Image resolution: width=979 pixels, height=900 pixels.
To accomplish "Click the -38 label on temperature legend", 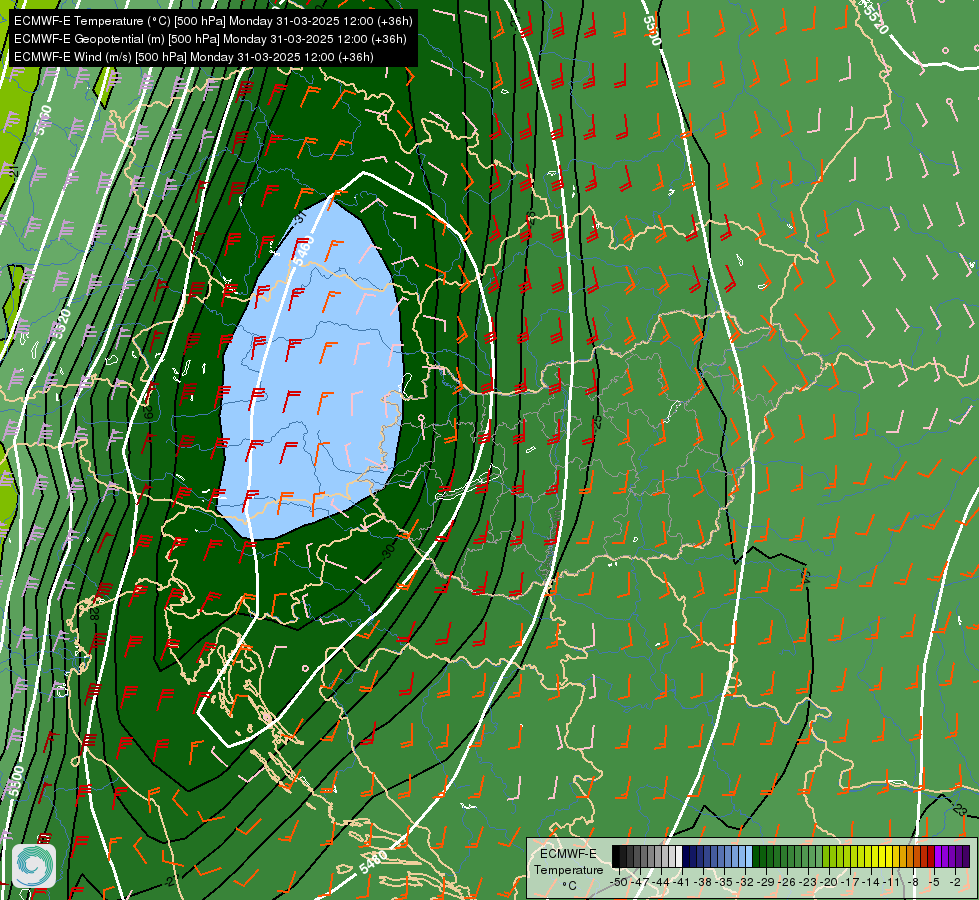I will (x=702, y=882).
